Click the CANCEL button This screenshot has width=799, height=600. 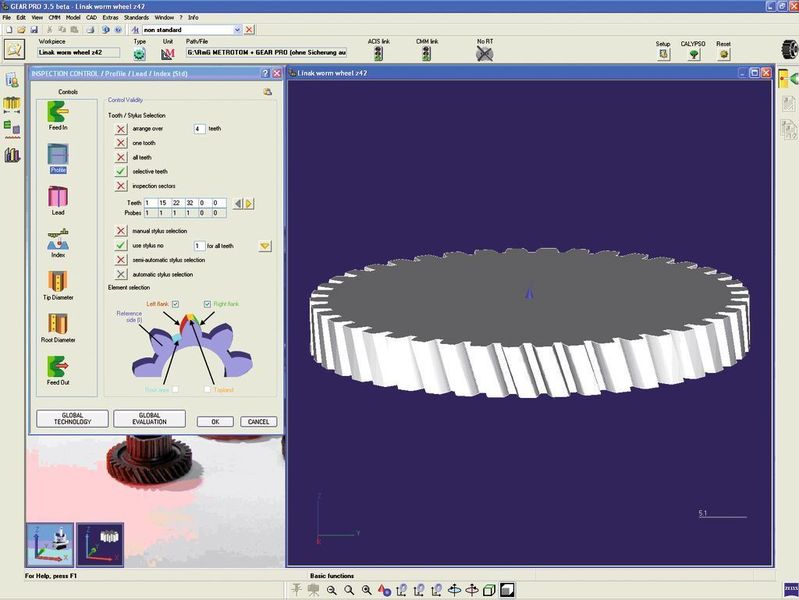258,422
